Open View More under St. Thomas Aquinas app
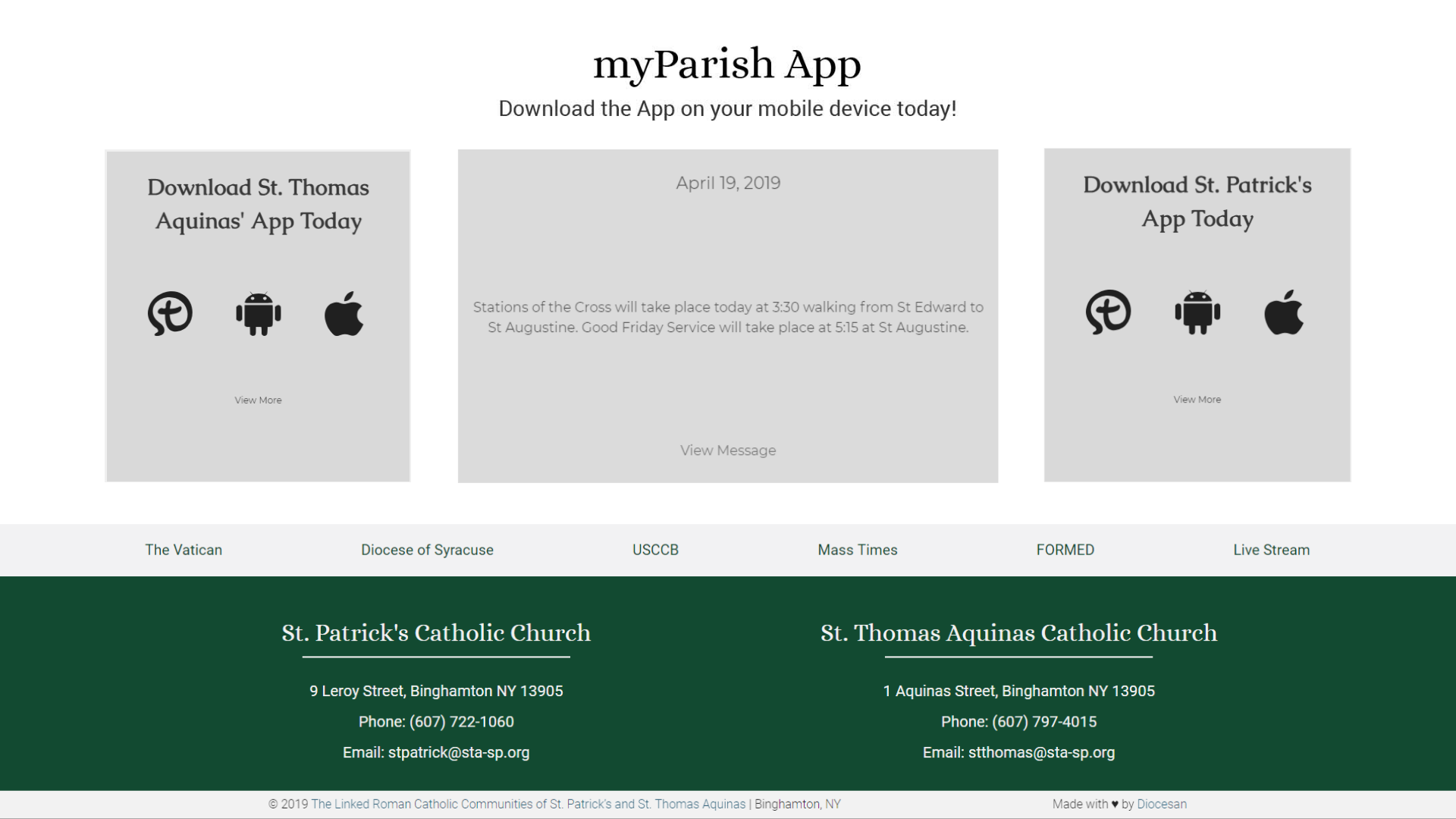 click(258, 400)
